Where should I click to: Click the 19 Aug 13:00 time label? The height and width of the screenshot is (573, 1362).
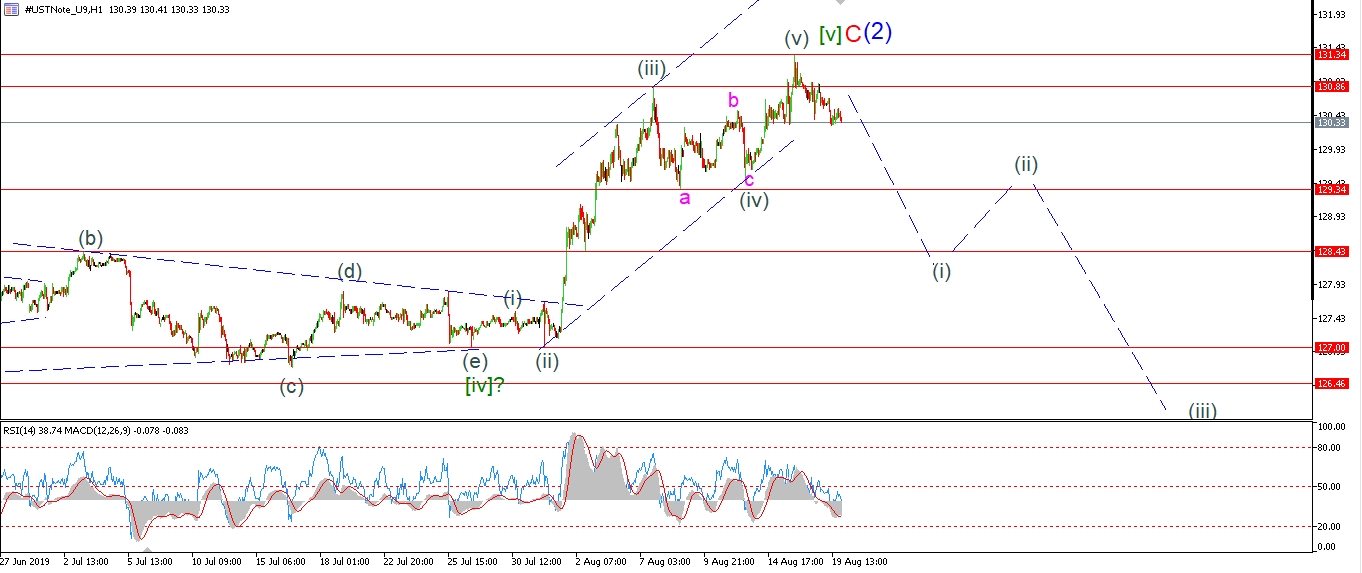tap(859, 561)
